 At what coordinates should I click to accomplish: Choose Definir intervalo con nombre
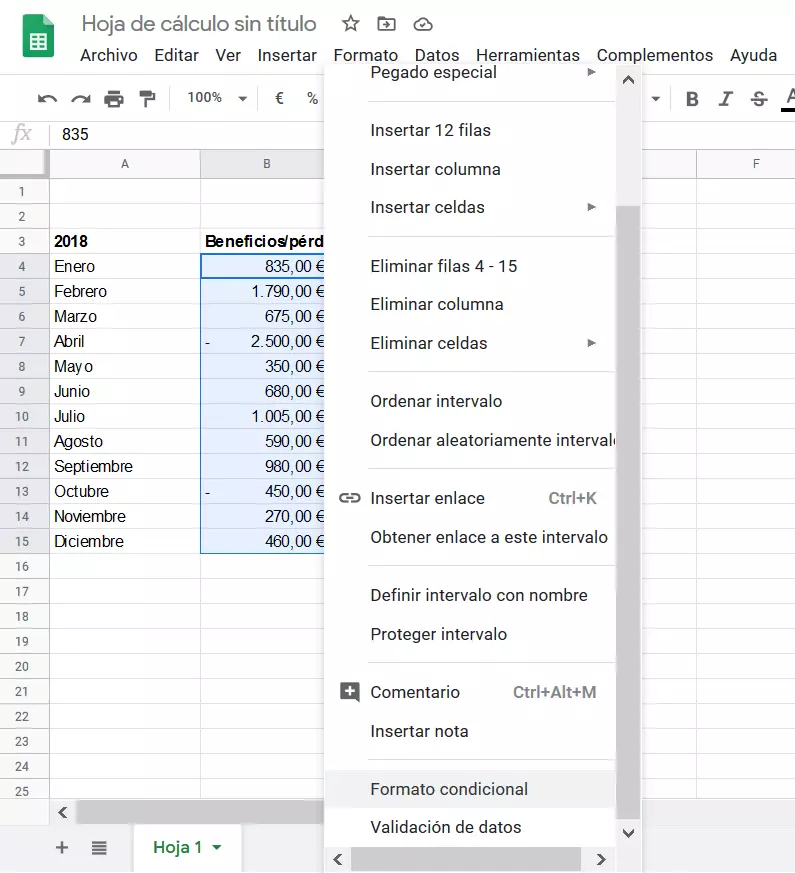click(x=470, y=595)
